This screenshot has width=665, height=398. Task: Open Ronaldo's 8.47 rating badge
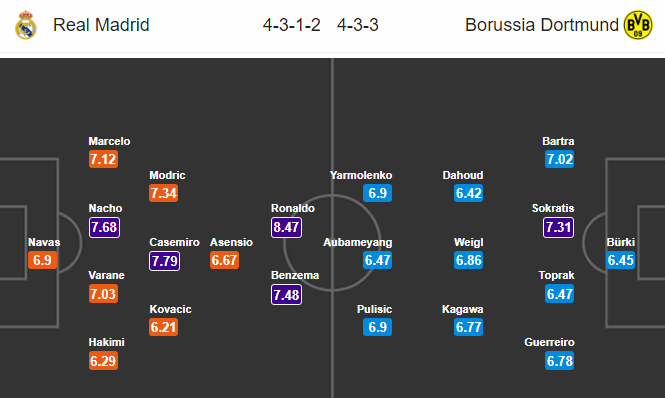pos(286,227)
